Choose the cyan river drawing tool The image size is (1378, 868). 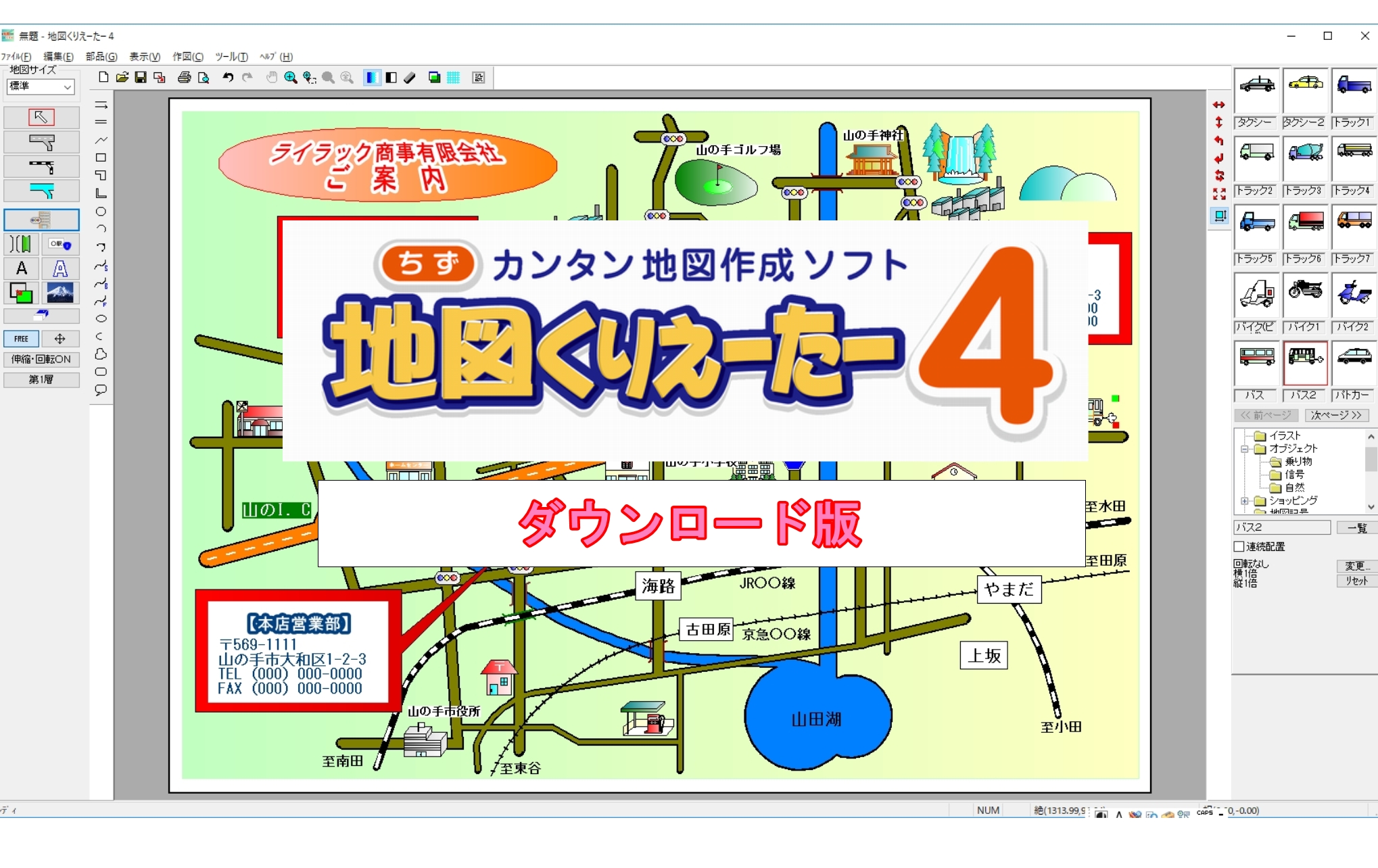pos(41,191)
